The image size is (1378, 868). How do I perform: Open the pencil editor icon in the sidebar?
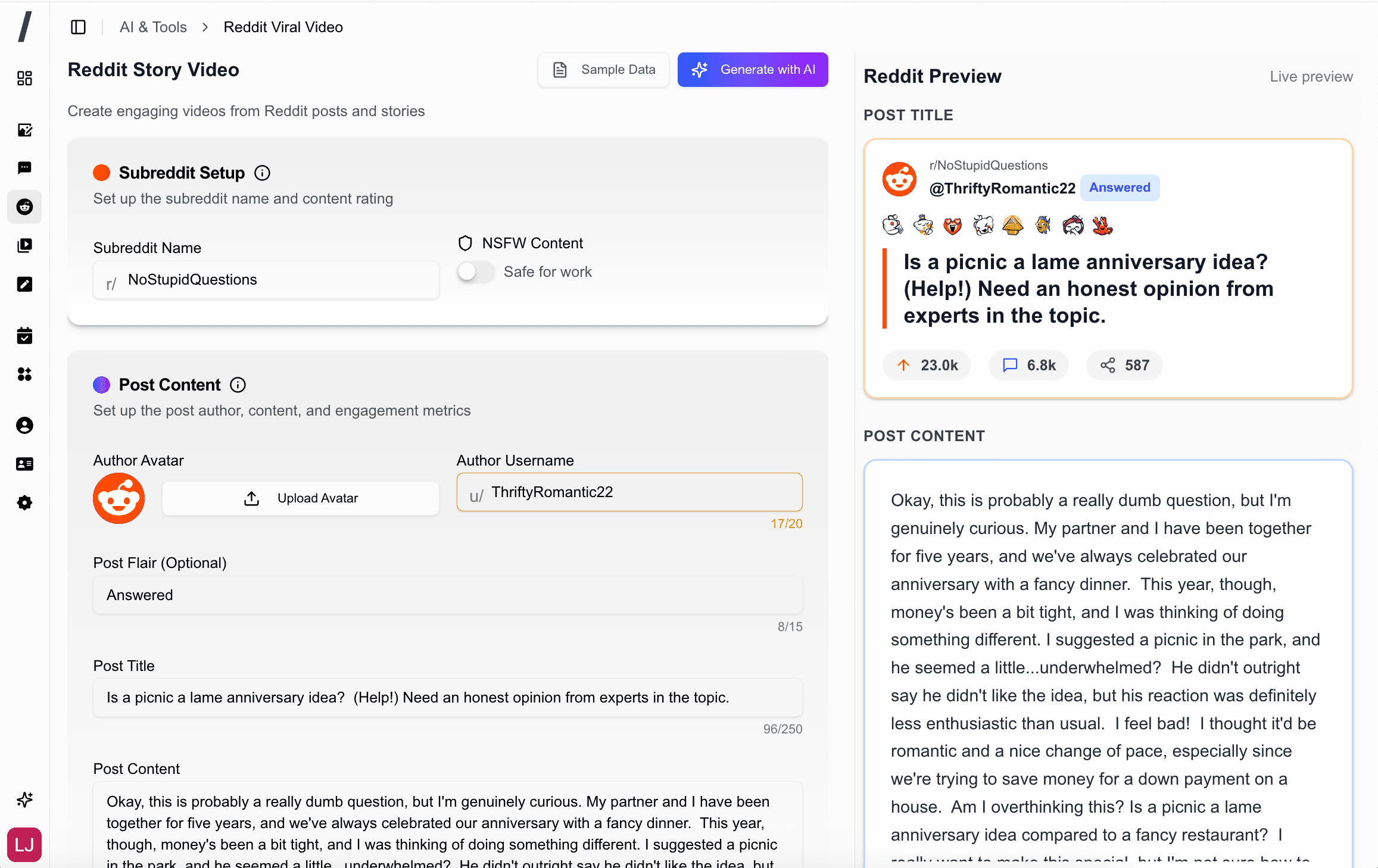(24, 285)
